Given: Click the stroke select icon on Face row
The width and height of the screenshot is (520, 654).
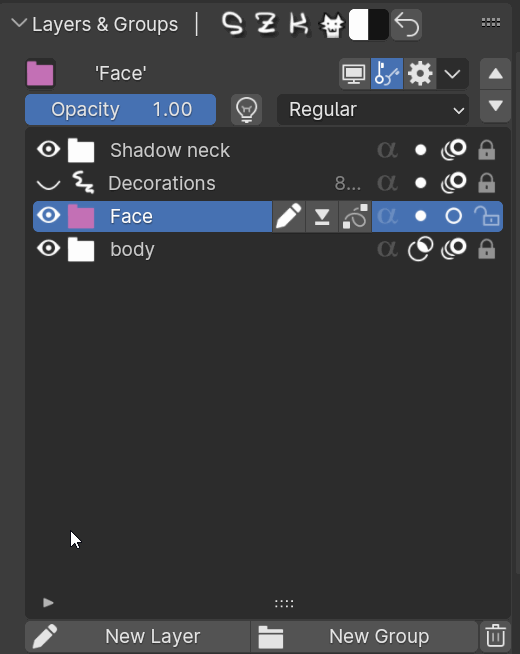Looking at the screenshot, I should (x=355, y=216).
